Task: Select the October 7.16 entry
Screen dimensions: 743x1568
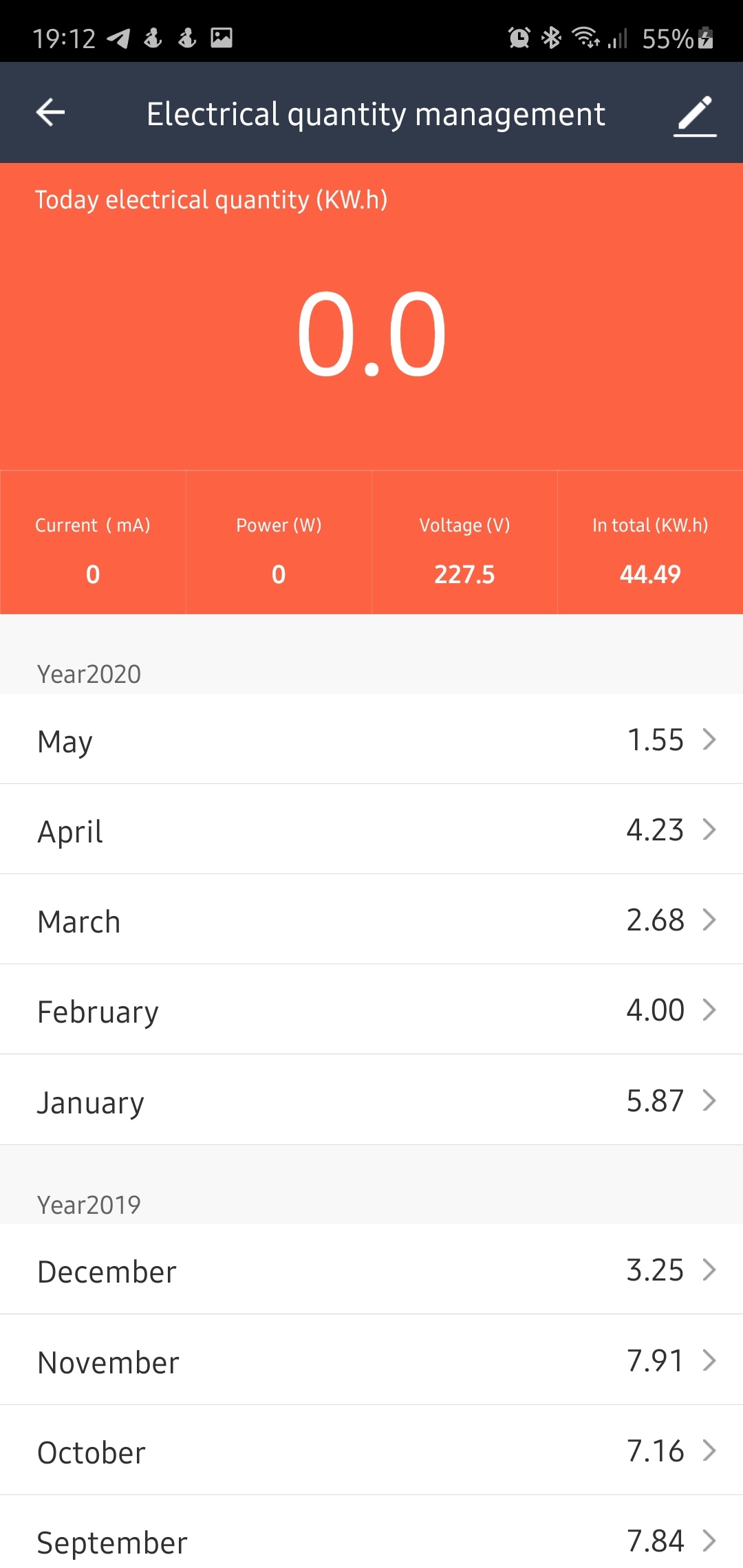Action: (x=371, y=1450)
